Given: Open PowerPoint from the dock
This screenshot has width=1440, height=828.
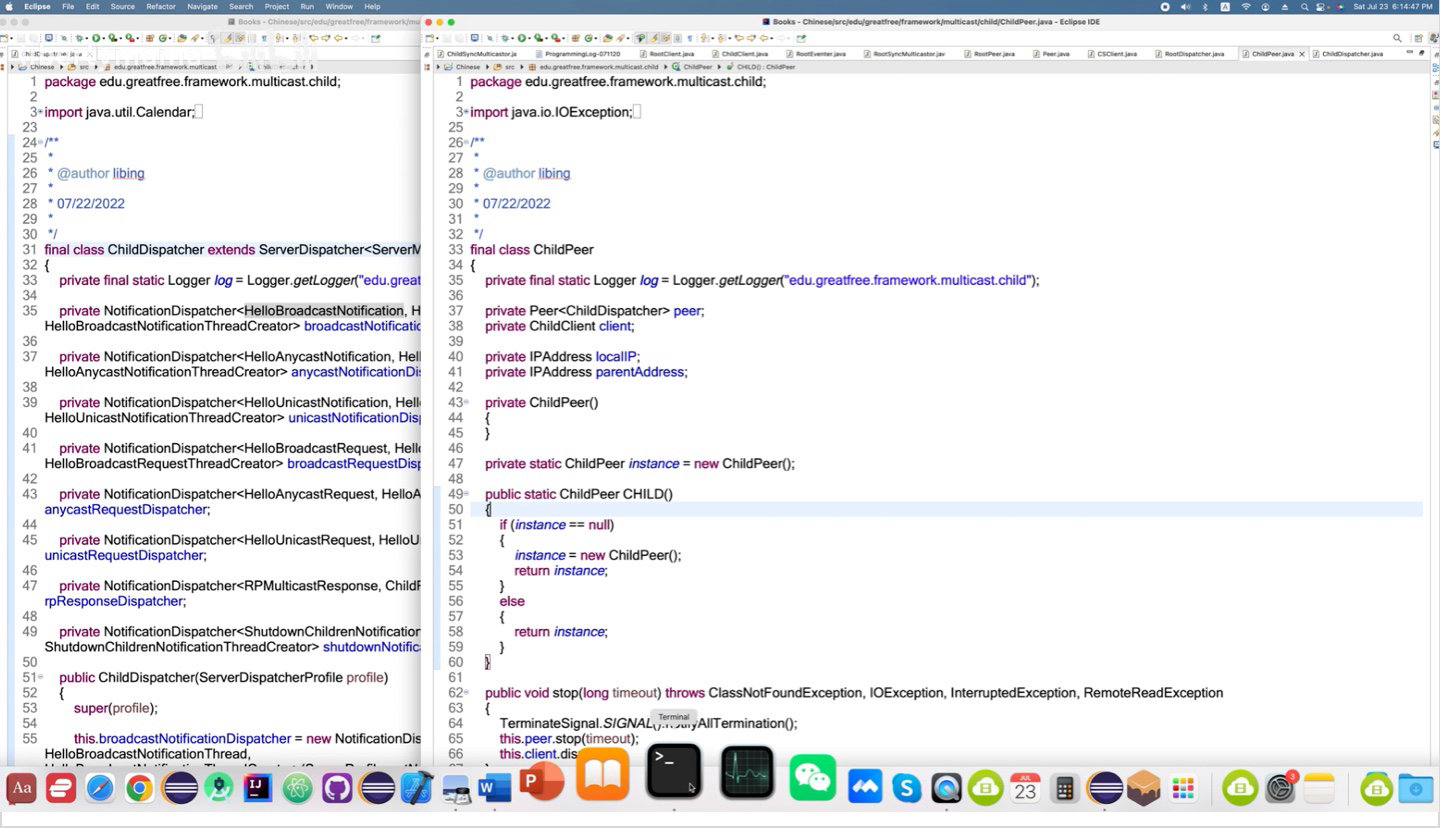Looking at the screenshot, I should coord(542,782).
